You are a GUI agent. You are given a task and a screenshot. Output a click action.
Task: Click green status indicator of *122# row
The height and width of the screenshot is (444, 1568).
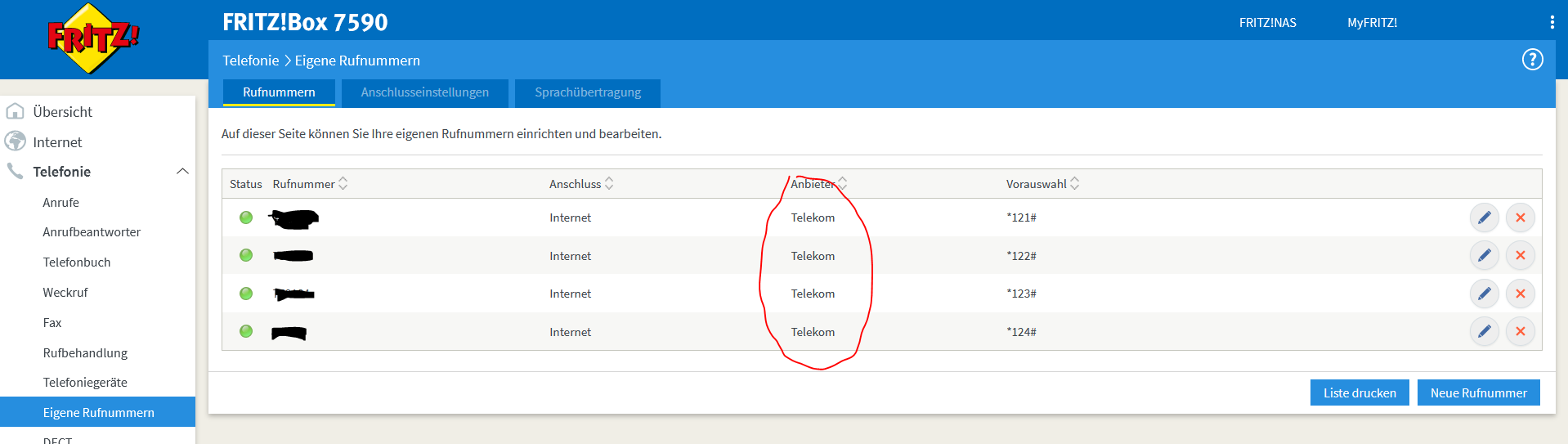[246, 255]
